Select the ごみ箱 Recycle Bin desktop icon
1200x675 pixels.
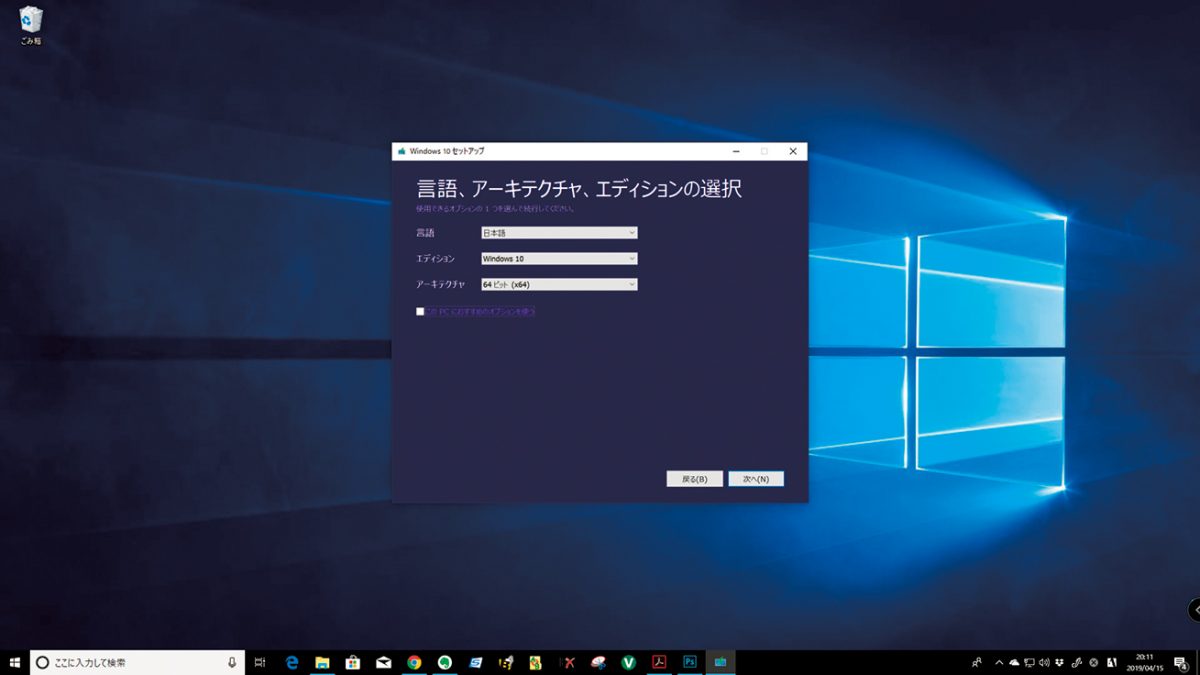point(31,27)
